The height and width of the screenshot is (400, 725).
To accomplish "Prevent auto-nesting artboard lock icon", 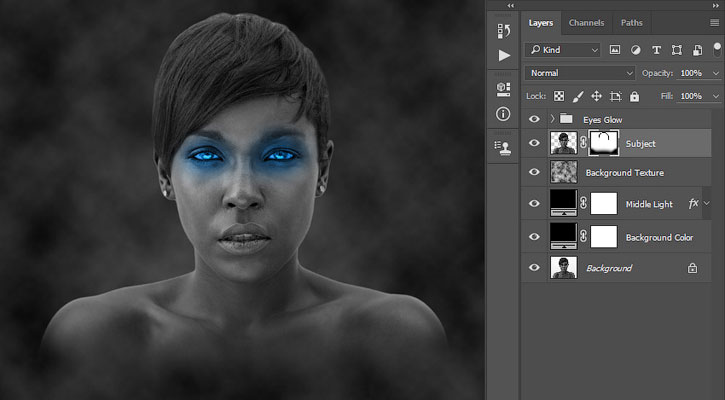I will [x=615, y=96].
